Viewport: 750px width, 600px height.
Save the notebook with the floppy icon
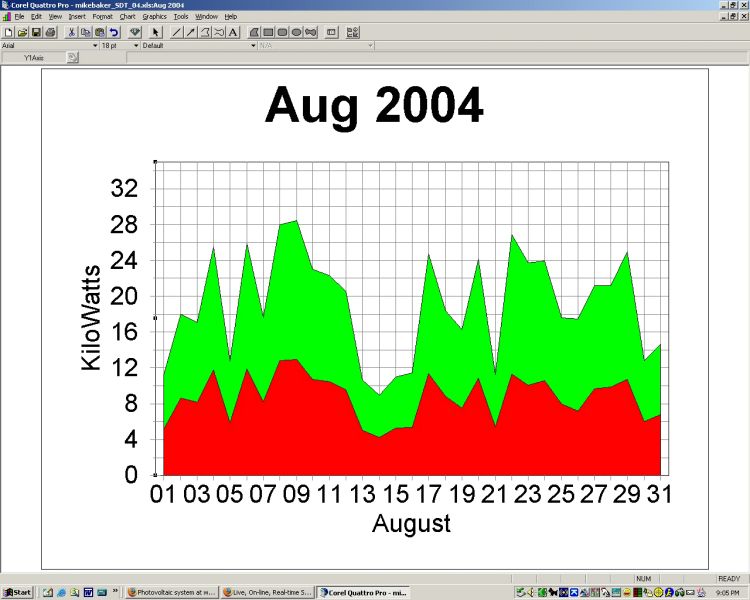(36, 32)
